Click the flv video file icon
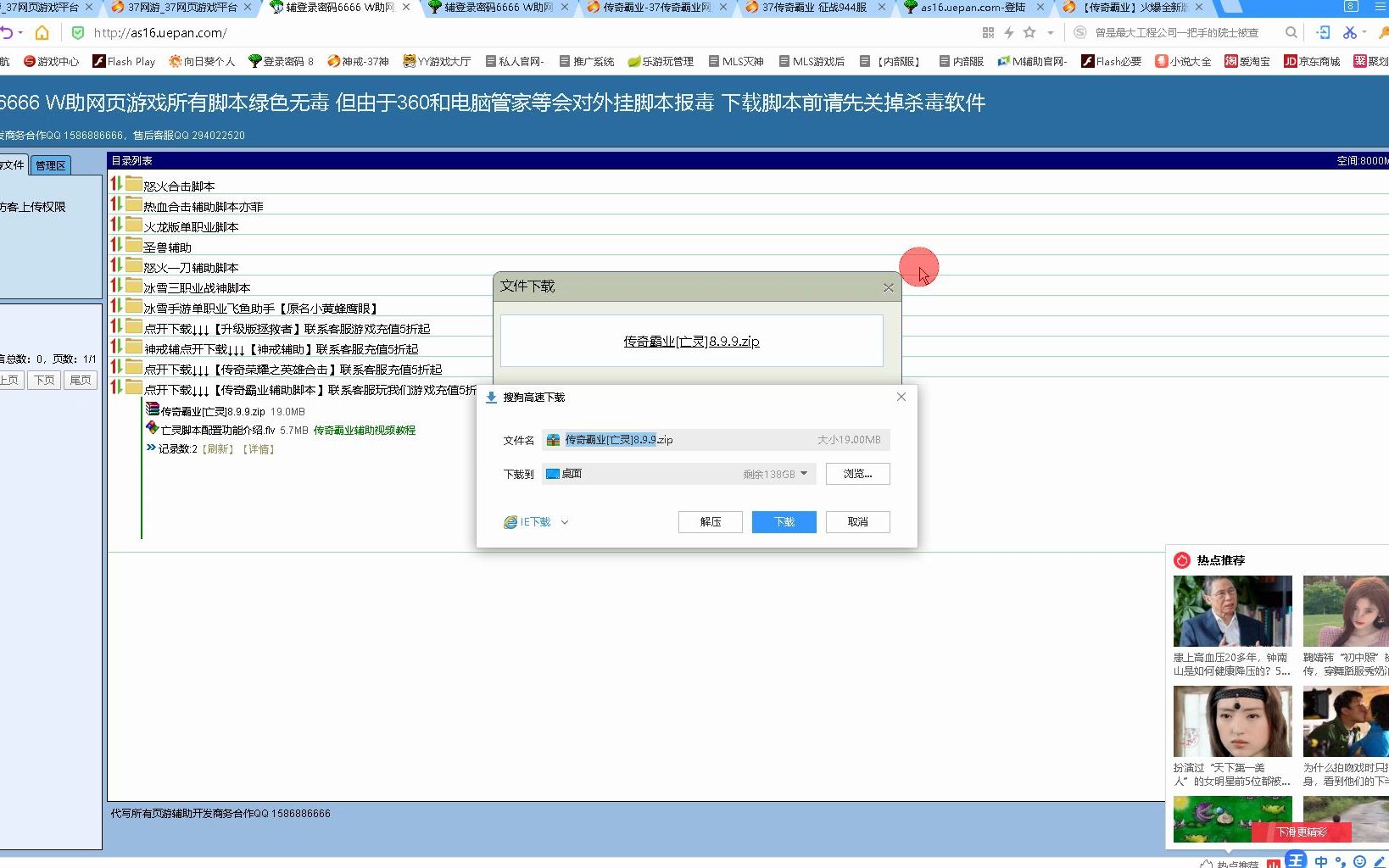 (153, 427)
